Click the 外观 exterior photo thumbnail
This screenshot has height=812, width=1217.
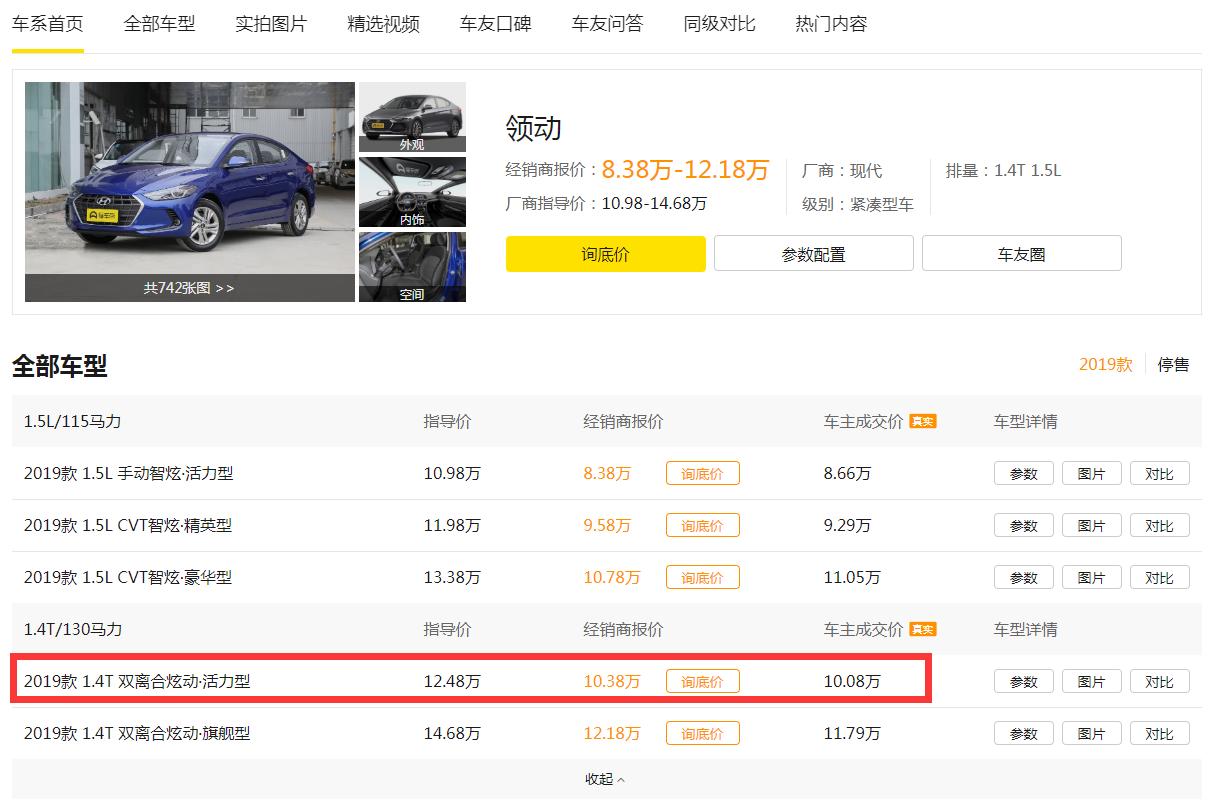tap(412, 116)
